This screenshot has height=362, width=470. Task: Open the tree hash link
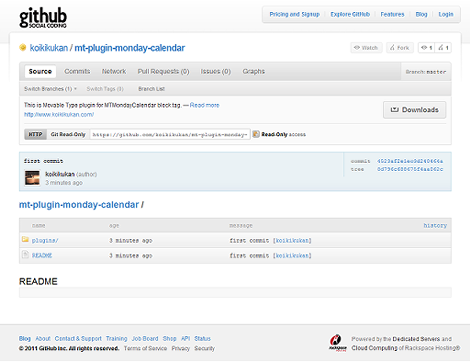click(410, 169)
